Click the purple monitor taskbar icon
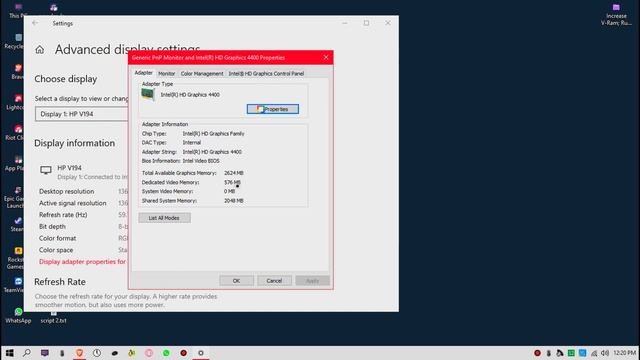 click(45, 353)
